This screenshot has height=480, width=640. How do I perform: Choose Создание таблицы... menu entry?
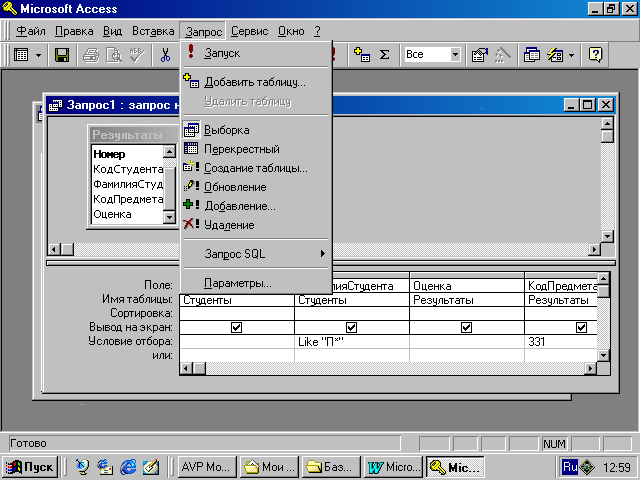[x=257, y=168]
